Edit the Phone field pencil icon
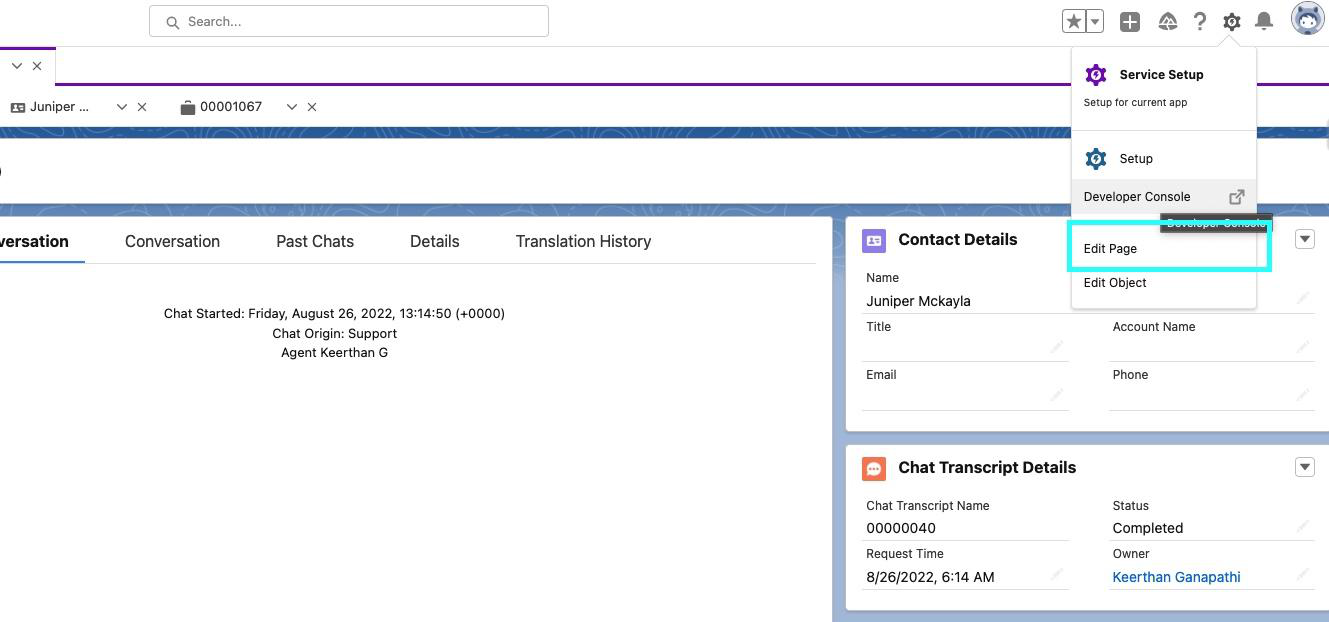The image size is (1329, 622). (x=1303, y=394)
